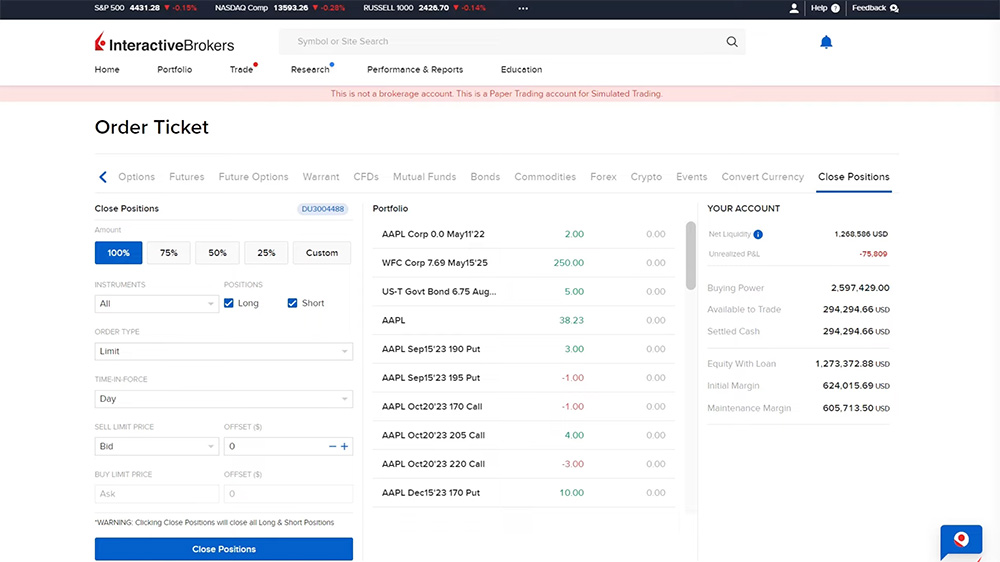Open the Sell Limit Price Bid dropdown

click(157, 447)
